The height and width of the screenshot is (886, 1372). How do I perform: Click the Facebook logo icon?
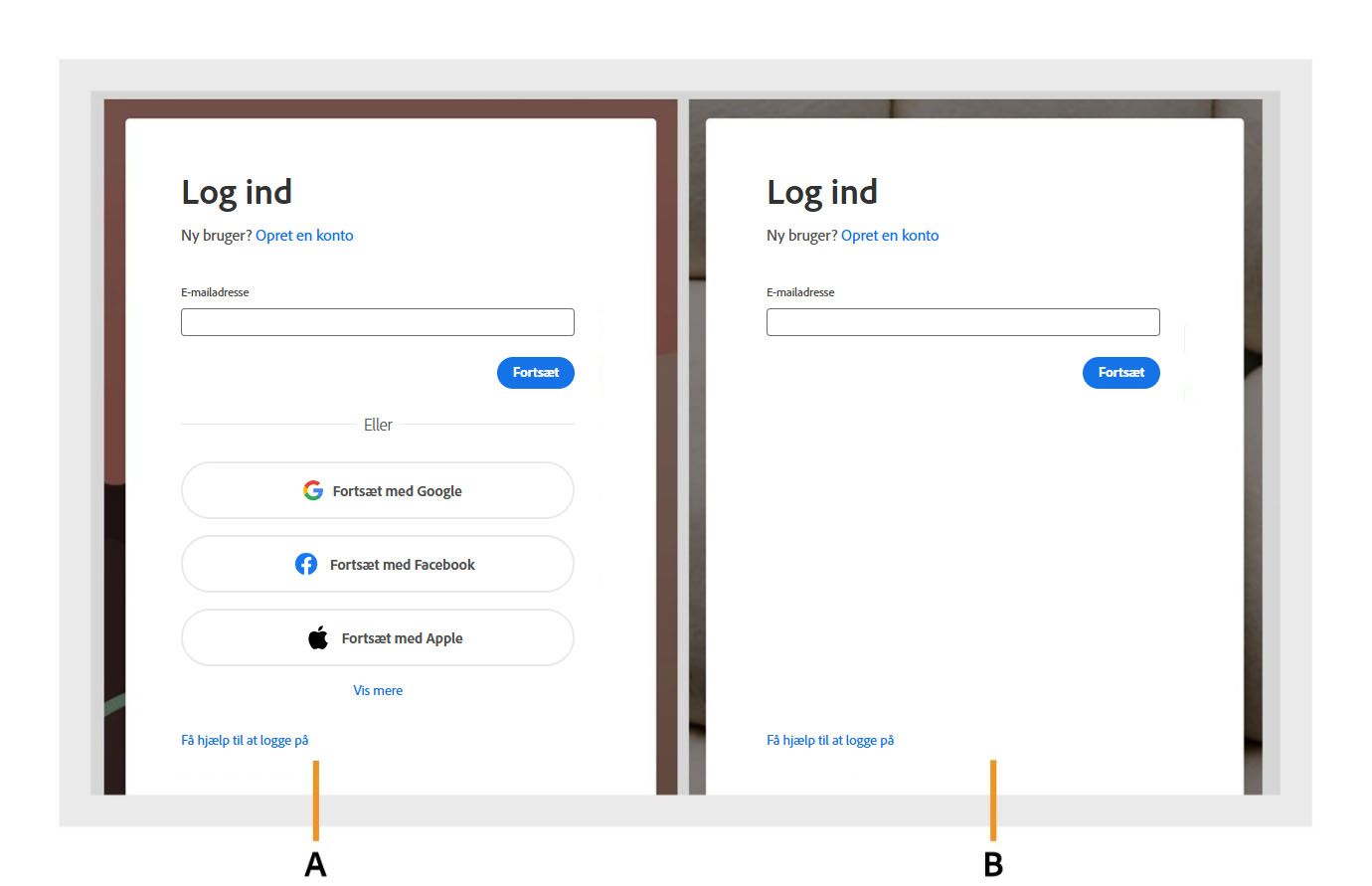(x=306, y=564)
